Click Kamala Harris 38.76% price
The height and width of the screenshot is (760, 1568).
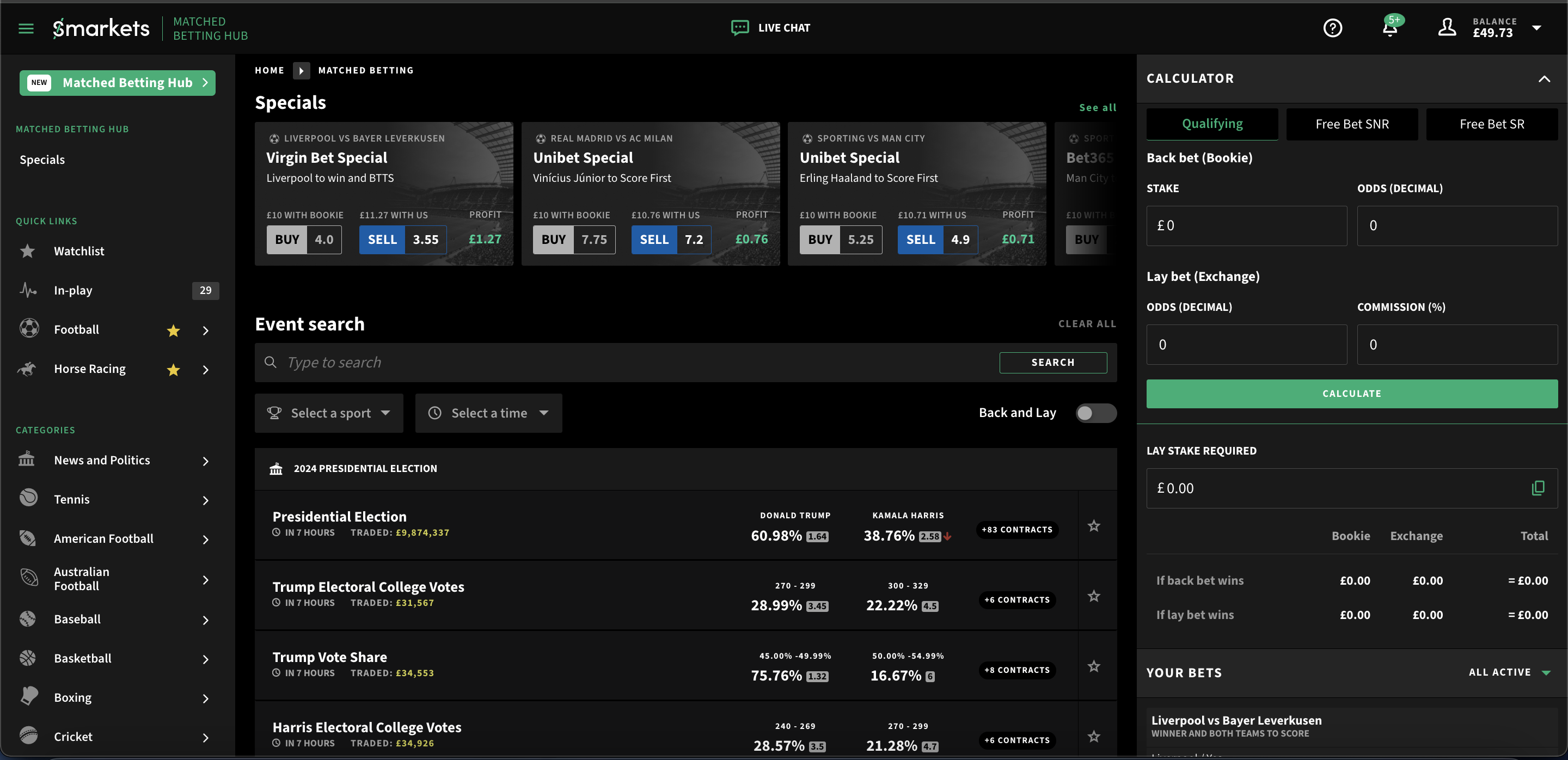click(907, 536)
